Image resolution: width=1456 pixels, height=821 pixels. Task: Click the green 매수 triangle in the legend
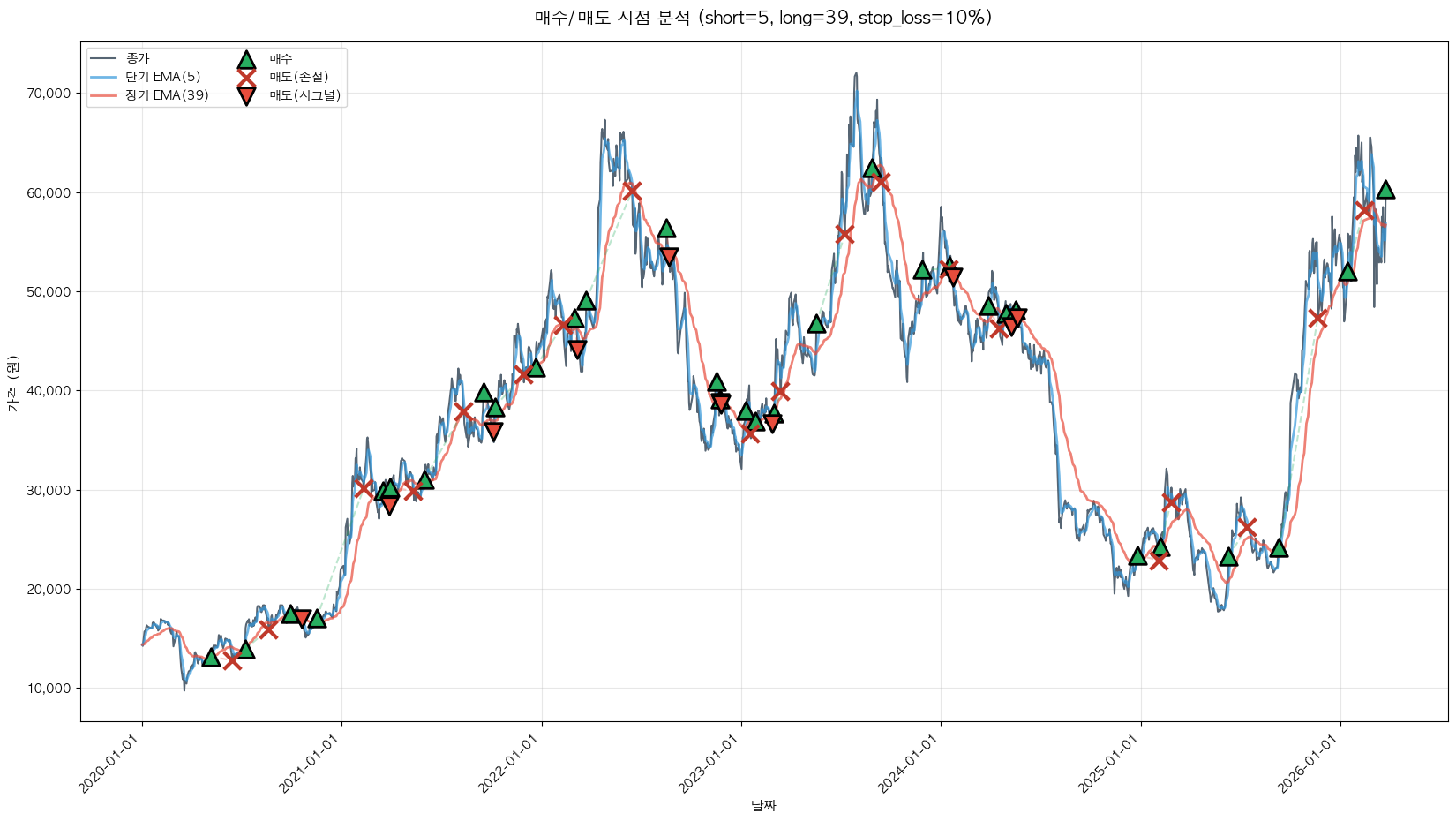click(x=246, y=59)
